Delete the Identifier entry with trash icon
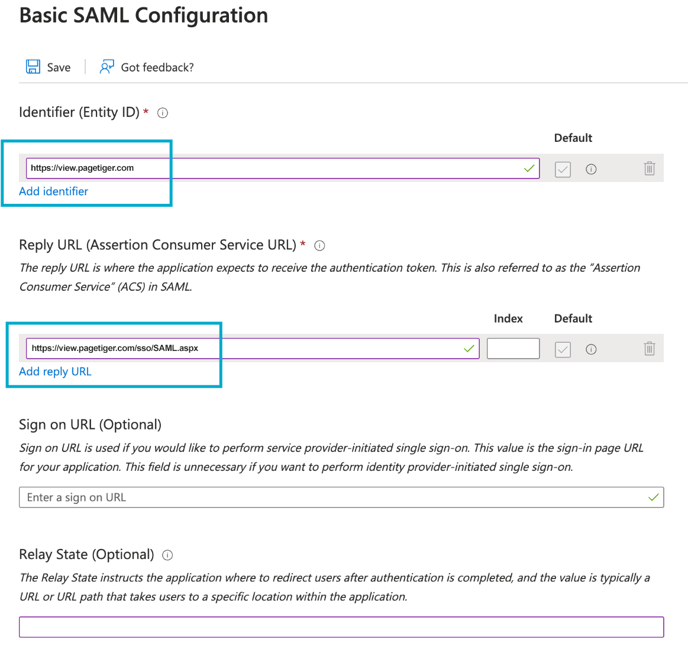The width and height of the screenshot is (688, 647). coord(649,169)
